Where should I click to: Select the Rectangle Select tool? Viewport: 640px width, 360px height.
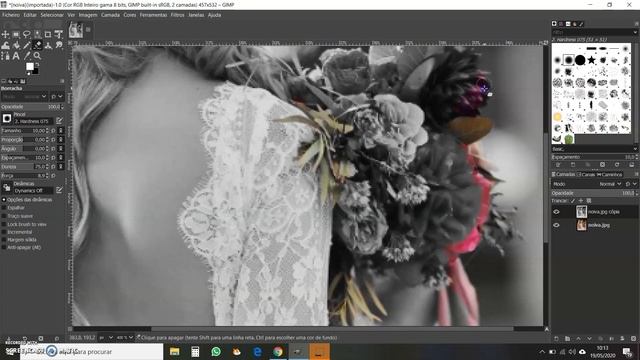point(16,34)
